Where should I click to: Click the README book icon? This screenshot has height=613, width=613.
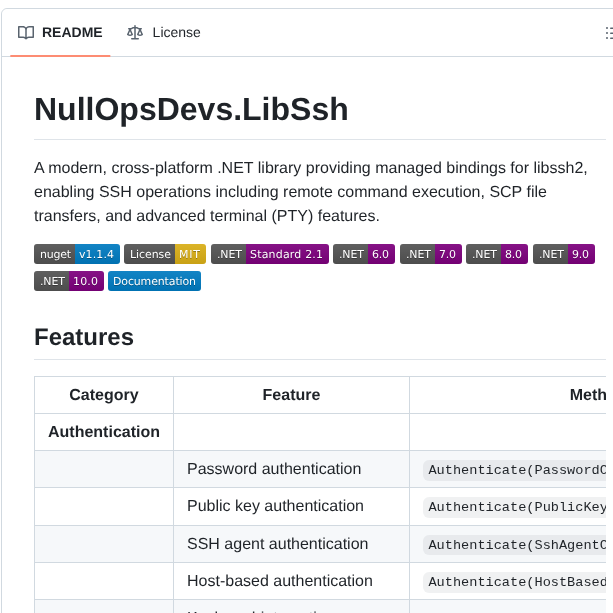tap(26, 32)
